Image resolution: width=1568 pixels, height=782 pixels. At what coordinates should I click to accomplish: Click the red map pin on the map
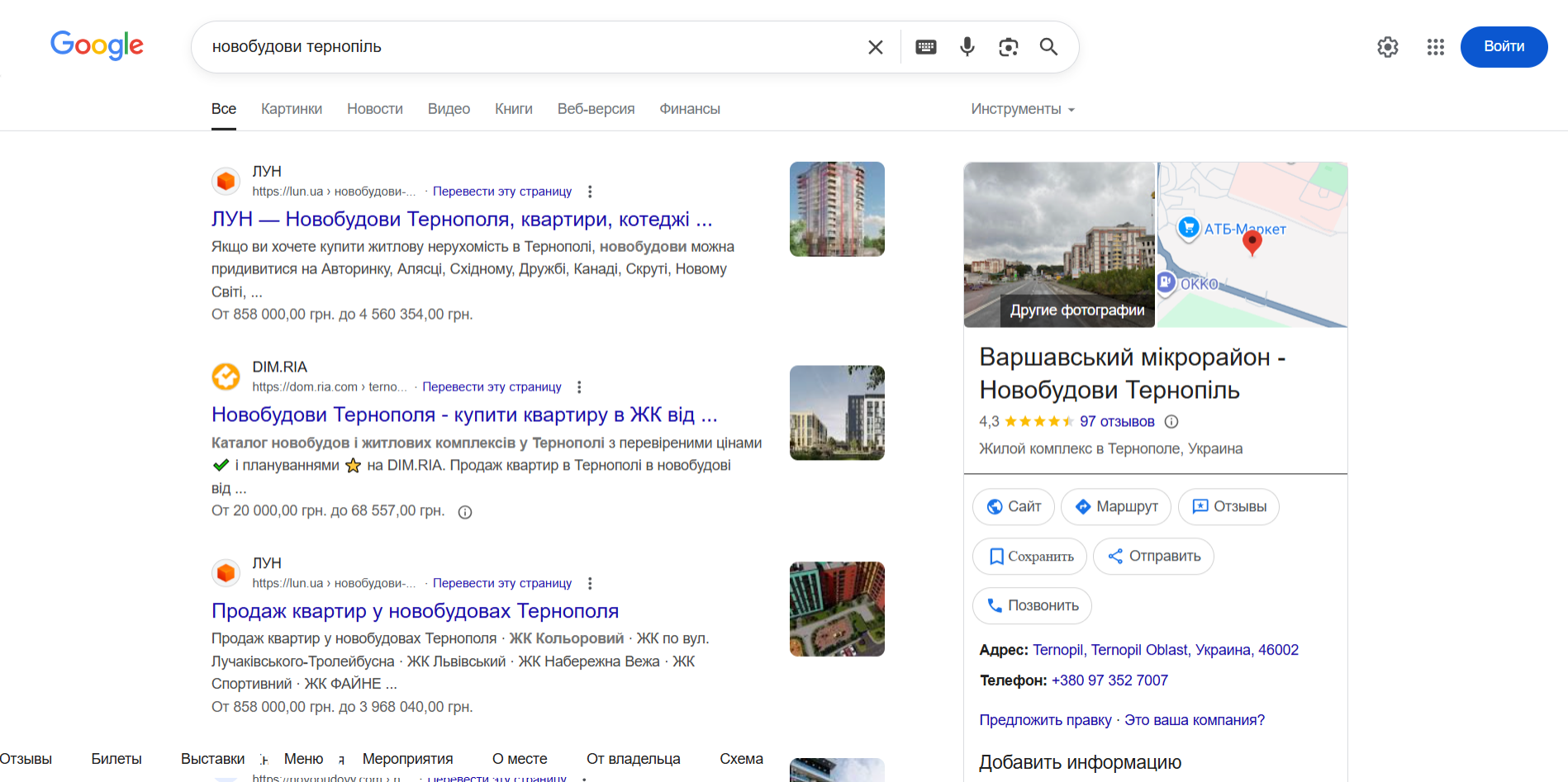(x=1252, y=243)
